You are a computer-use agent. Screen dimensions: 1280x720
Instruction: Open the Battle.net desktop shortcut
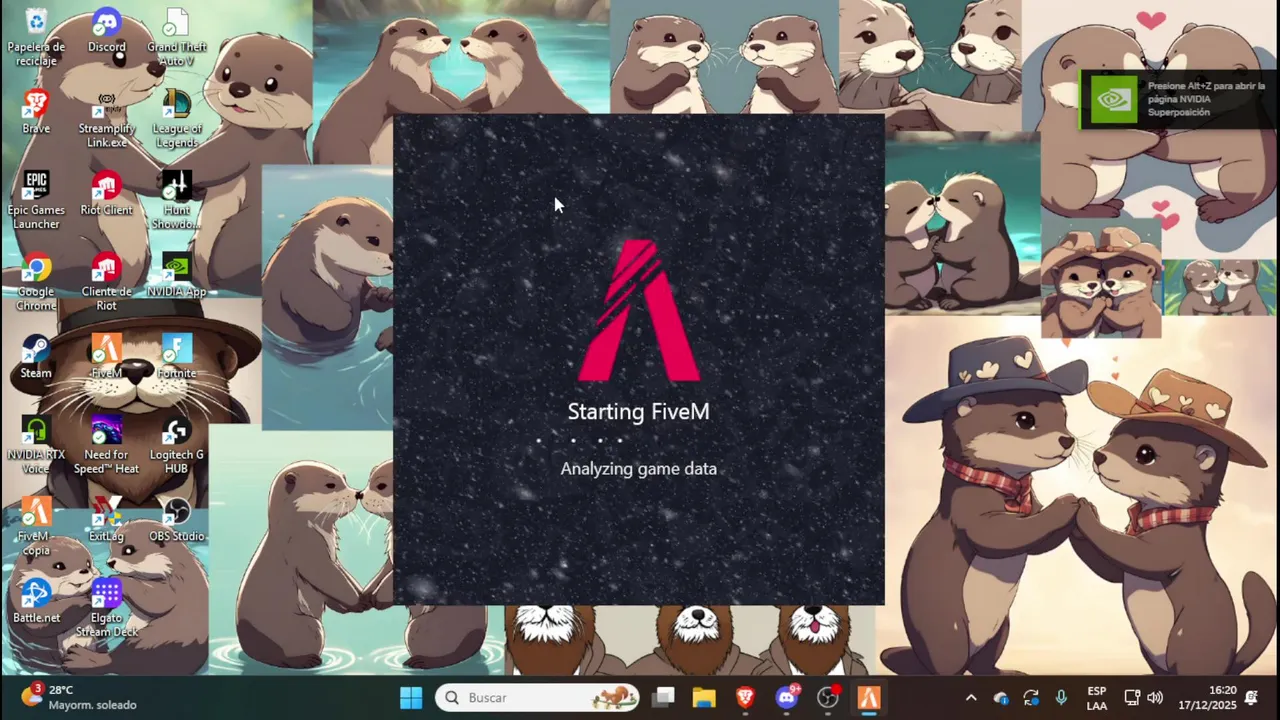(36, 602)
